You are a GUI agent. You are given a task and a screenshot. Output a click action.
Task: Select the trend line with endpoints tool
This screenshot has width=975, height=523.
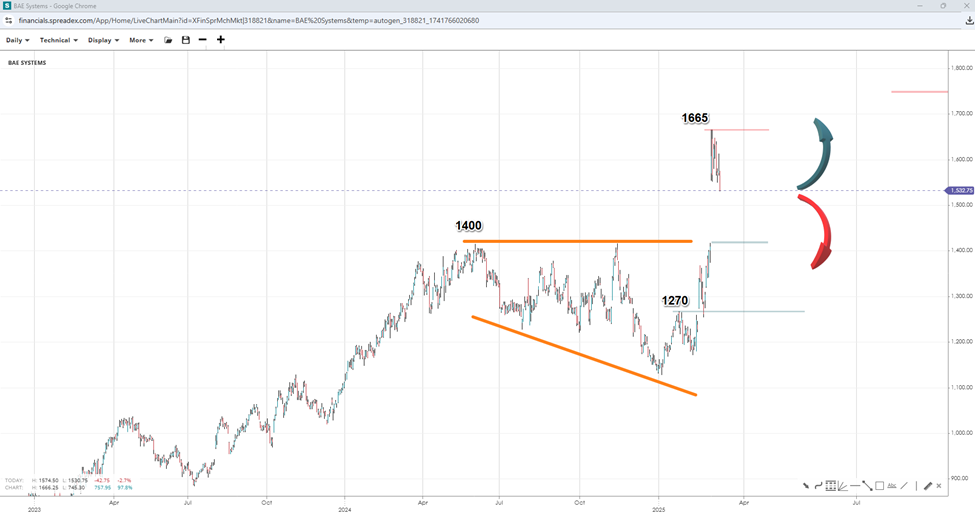click(867, 486)
